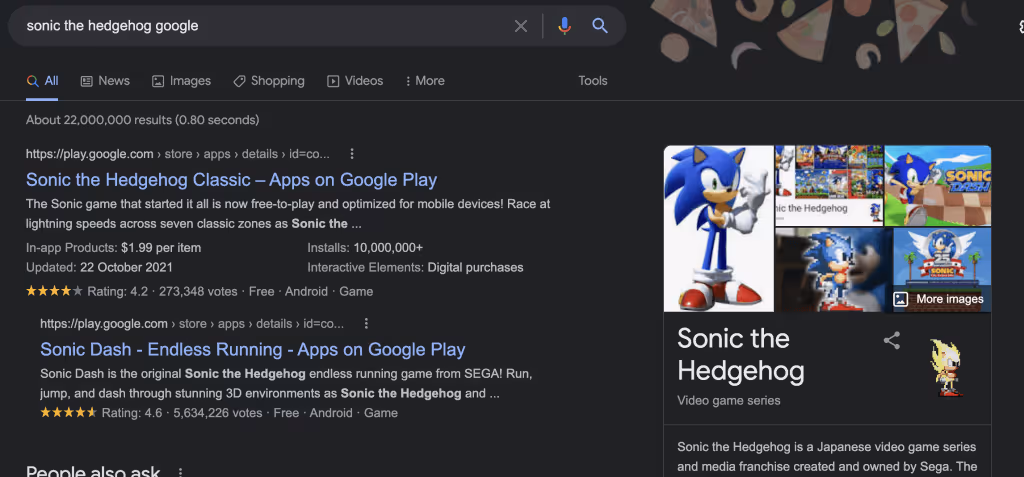Viewport: 1024px width, 477px height.
Task: Open the options menu for the Sonic Classic result
Action: click(x=352, y=154)
